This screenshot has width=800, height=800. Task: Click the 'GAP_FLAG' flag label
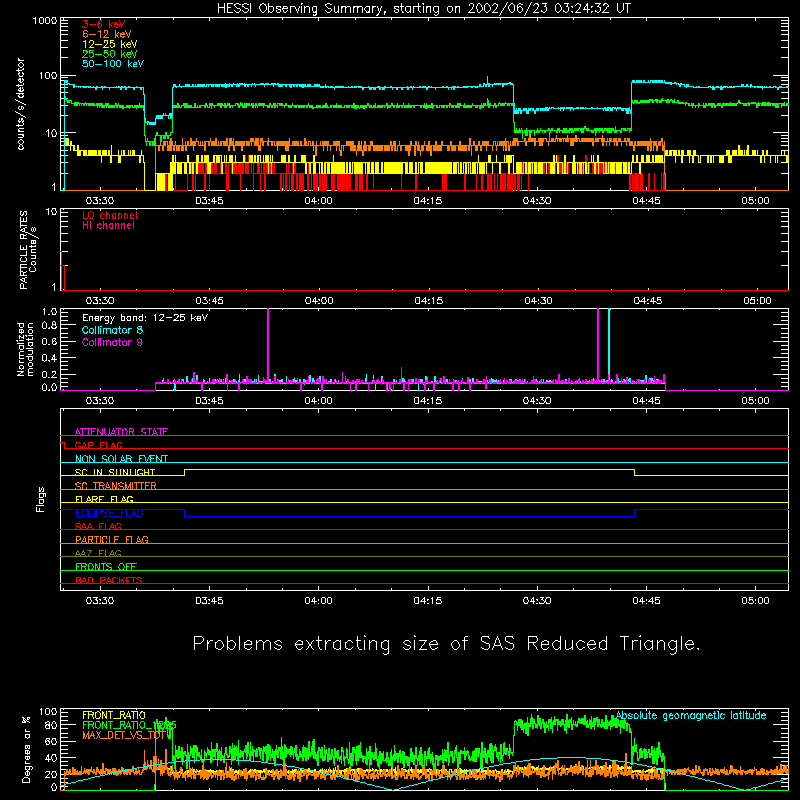pyautogui.click(x=98, y=445)
